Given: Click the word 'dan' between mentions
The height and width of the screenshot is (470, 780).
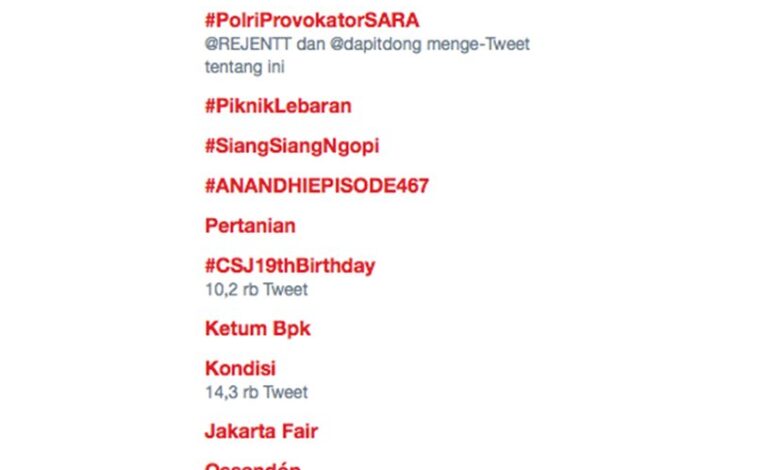Looking at the screenshot, I should click(x=310, y=44).
